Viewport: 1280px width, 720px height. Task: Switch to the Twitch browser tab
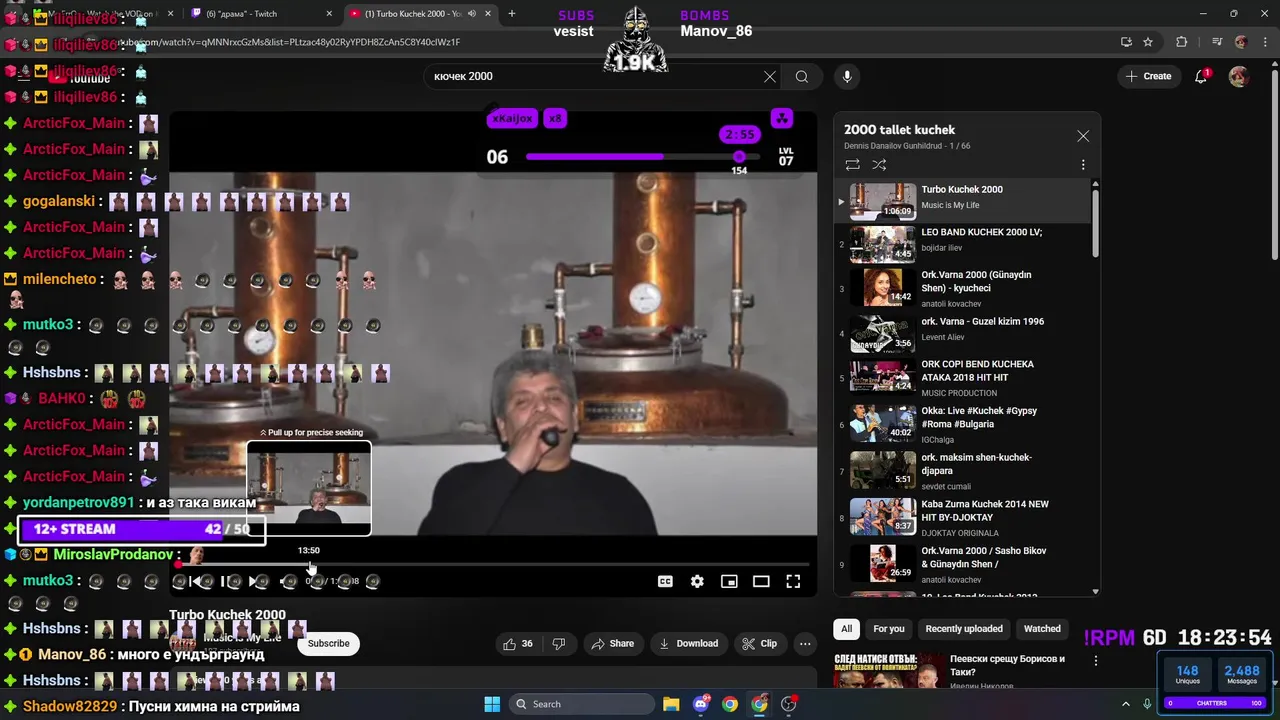pos(262,14)
